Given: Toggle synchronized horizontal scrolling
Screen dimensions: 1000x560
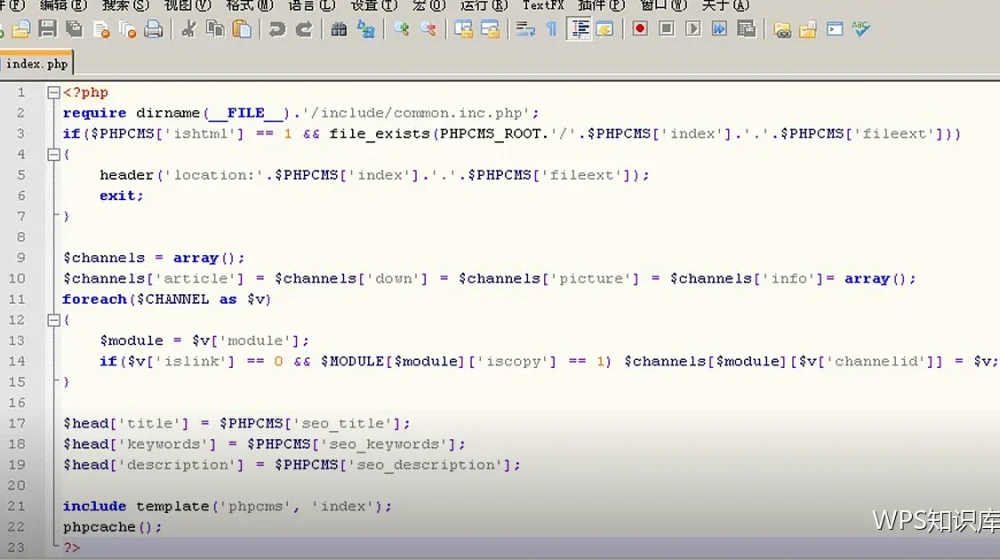Looking at the screenshot, I should (490, 29).
